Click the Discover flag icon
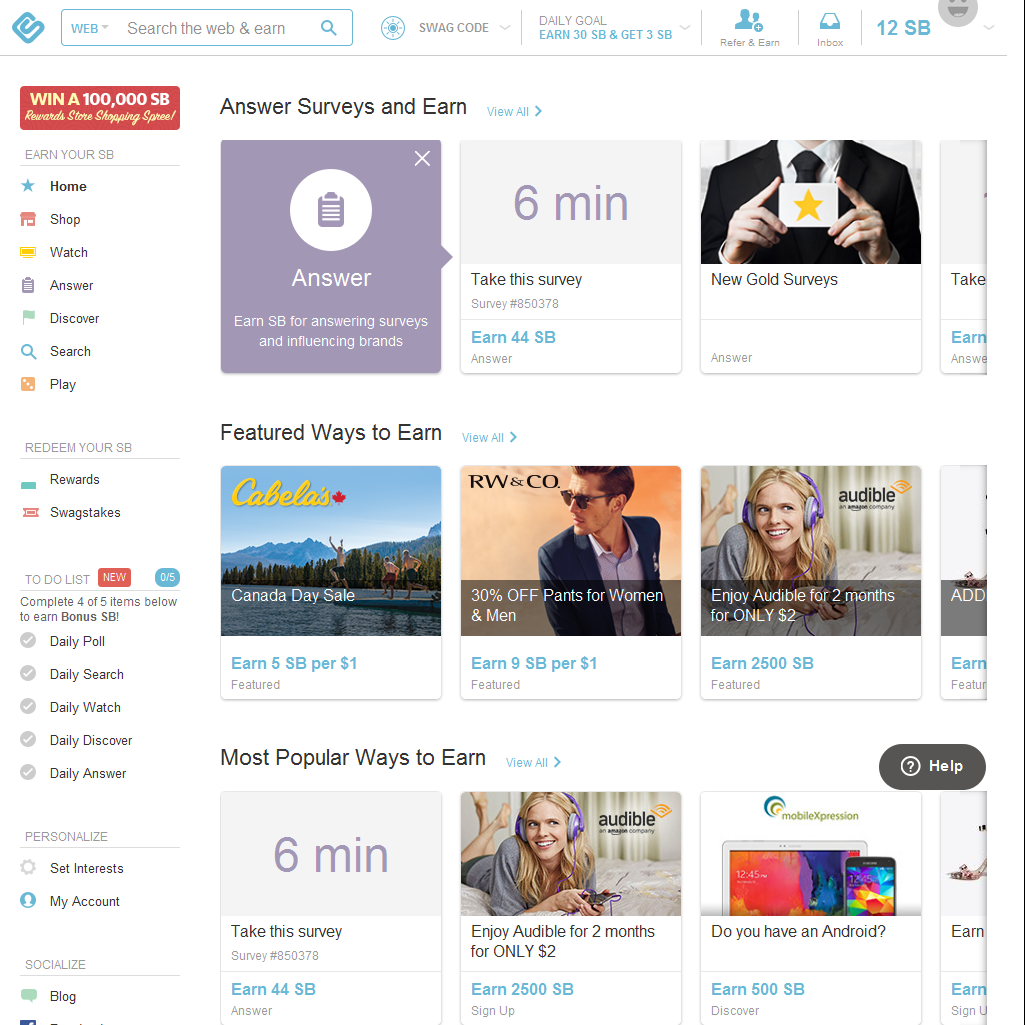This screenshot has height=1025, width=1025. [28, 318]
